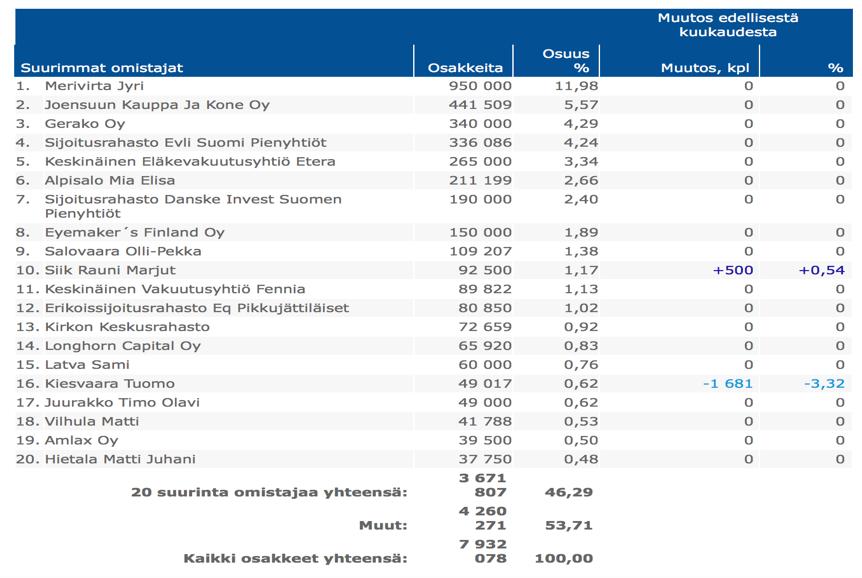The image size is (862, 578).
Task: Select the '+0,54' change percentage
Action: pyautogui.click(x=821, y=270)
